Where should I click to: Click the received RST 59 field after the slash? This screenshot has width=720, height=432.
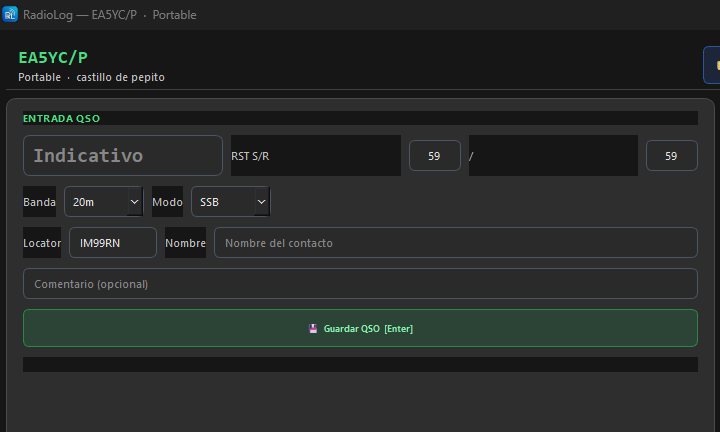(x=671, y=156)
